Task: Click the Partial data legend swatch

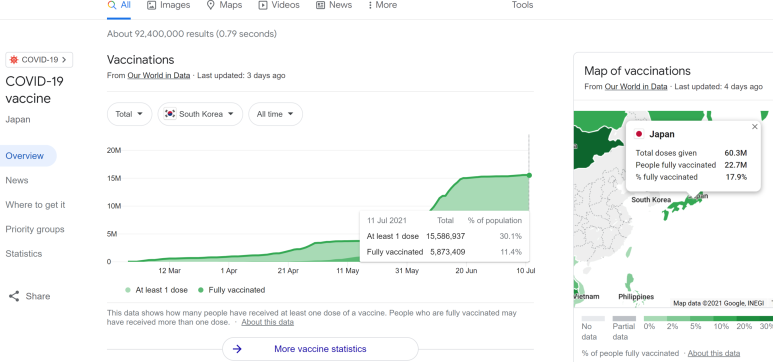Action: [624, 319]
